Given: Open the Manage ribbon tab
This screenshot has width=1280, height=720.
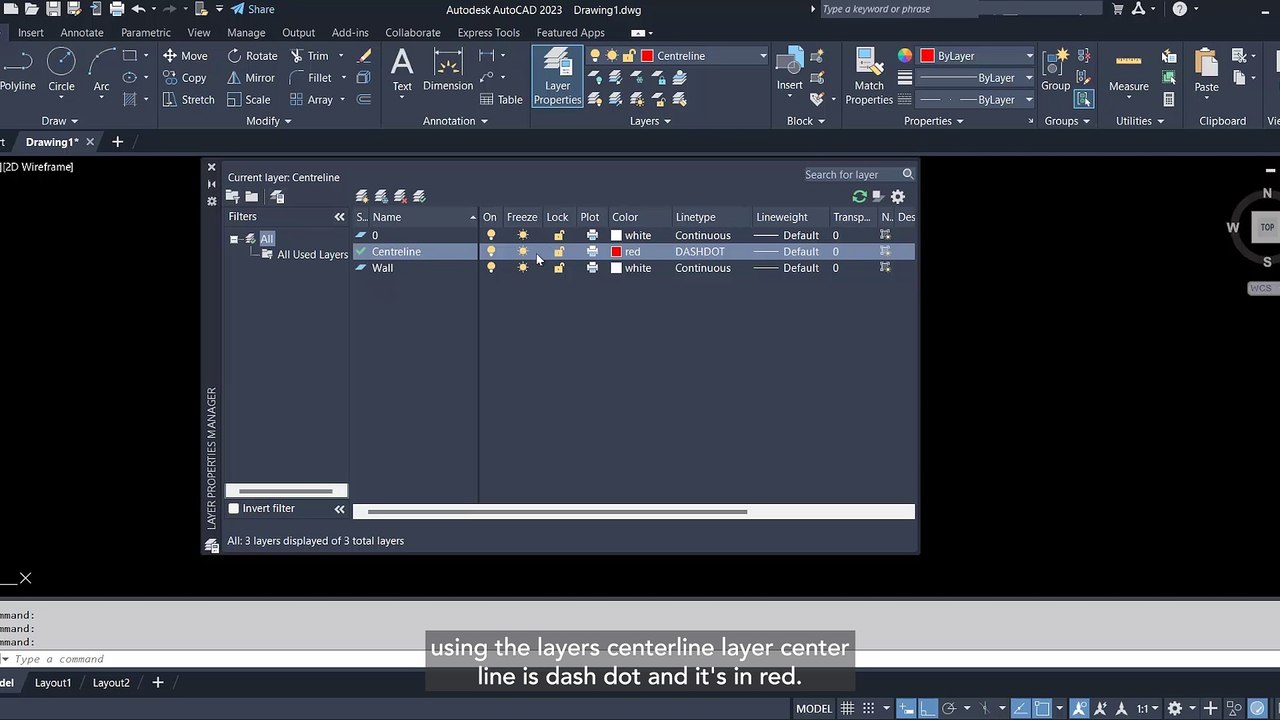Looking at the screenshot, I should point(246,33).
